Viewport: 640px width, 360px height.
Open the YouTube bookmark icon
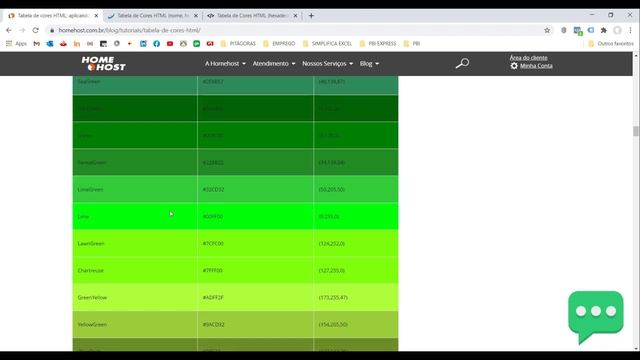point(170,43)
